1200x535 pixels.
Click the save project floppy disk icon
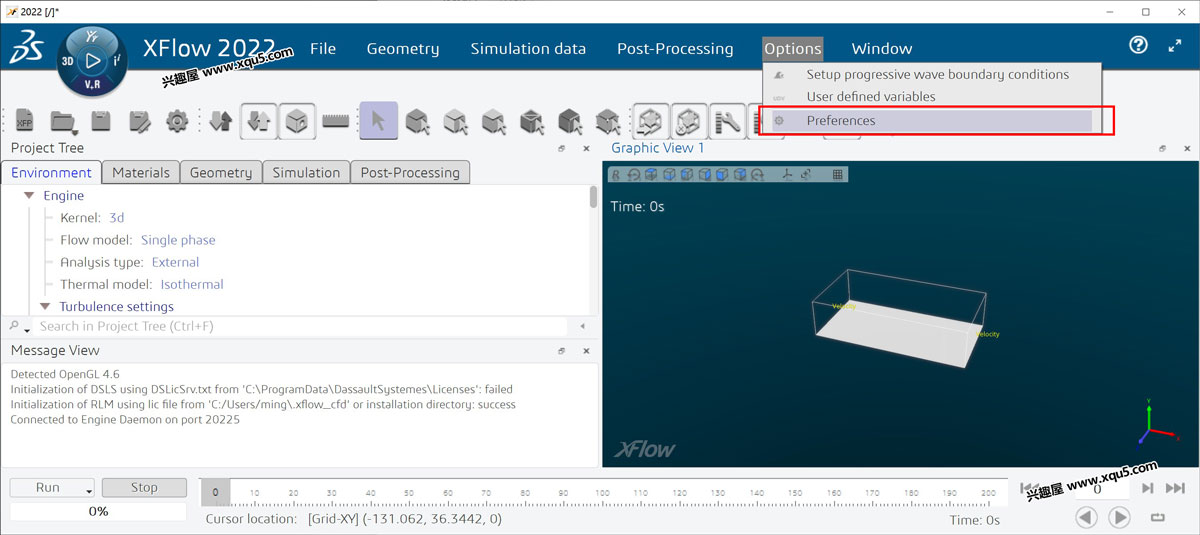pos(101,122)
